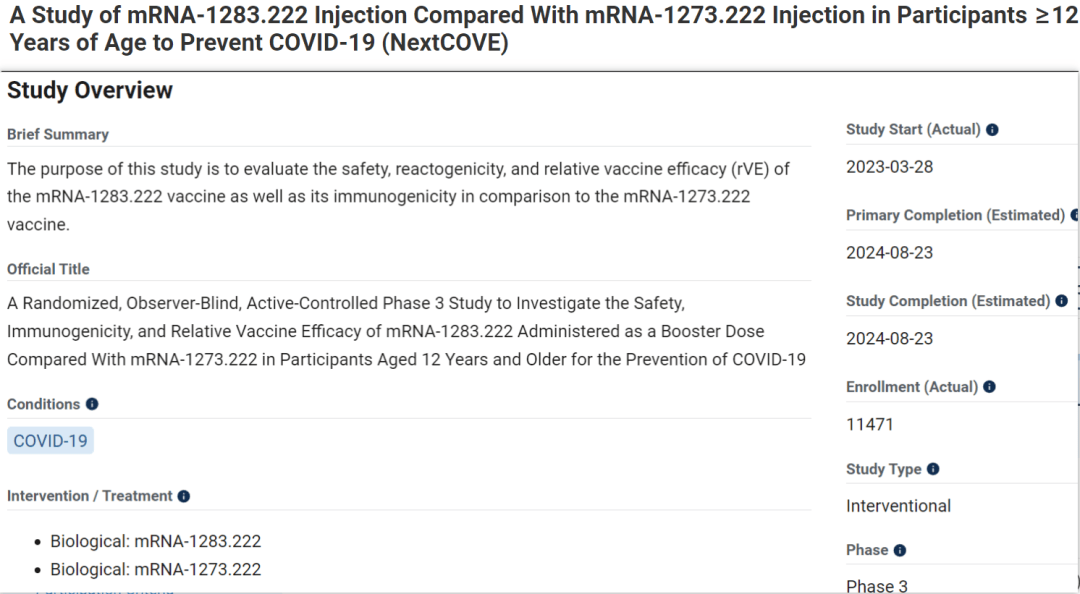
Task: Select the COVID-19 condition tag
Action: tap(50, 440)
